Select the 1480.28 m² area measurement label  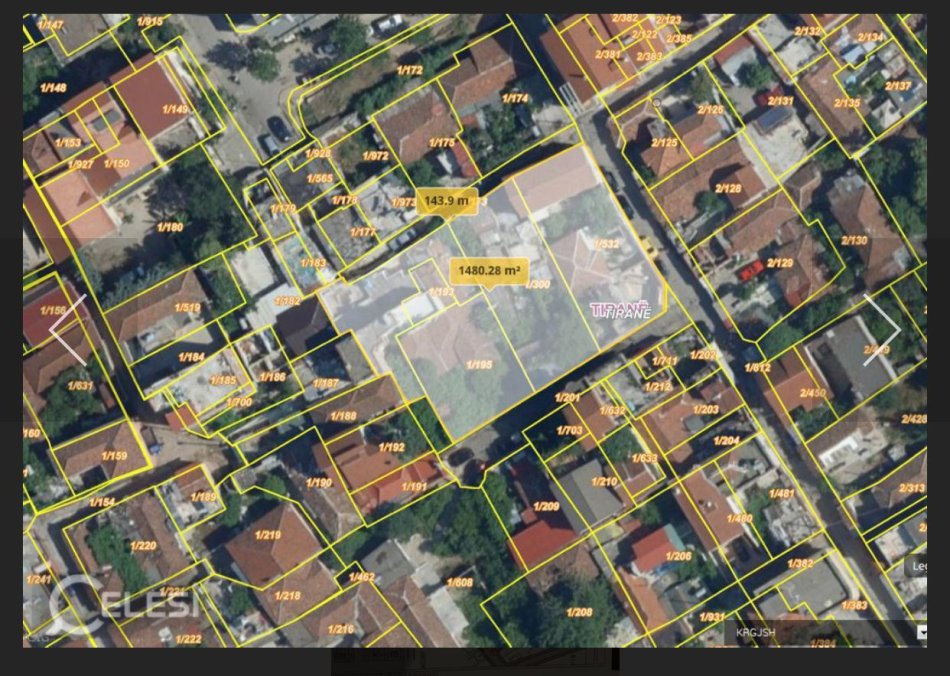[489, 270]
